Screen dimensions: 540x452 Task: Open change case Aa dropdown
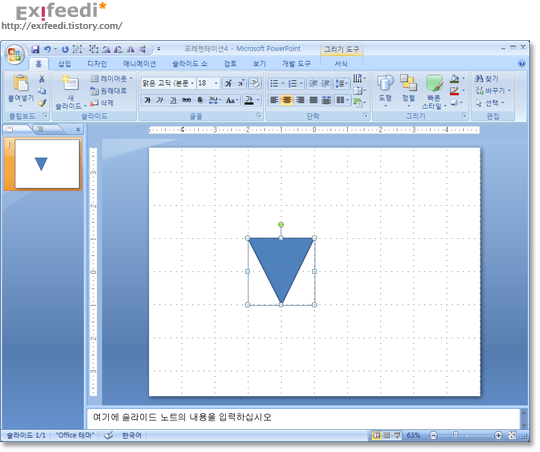coord(232,100)
